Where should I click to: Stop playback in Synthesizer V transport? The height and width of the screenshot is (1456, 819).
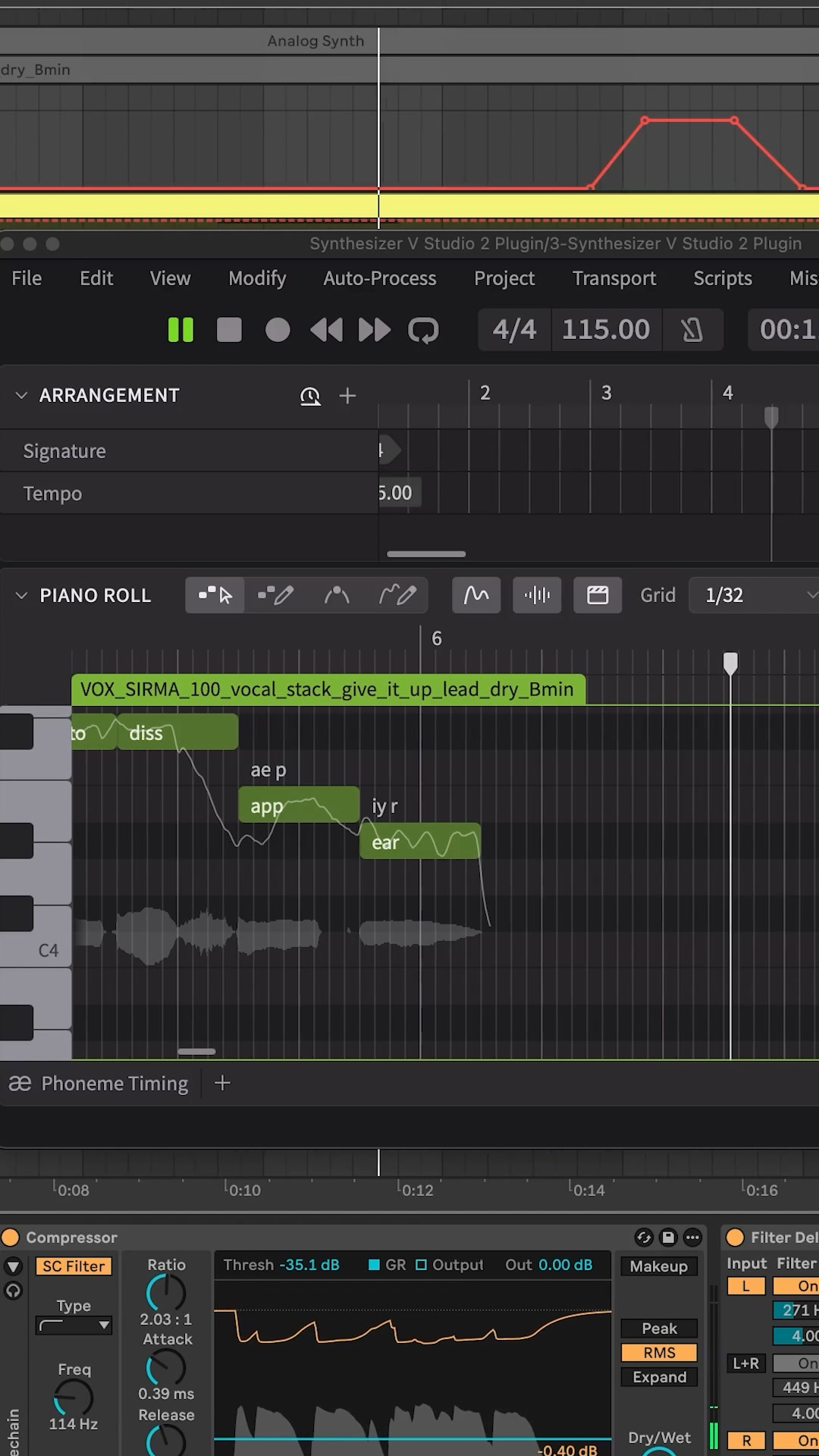[229, 330]
